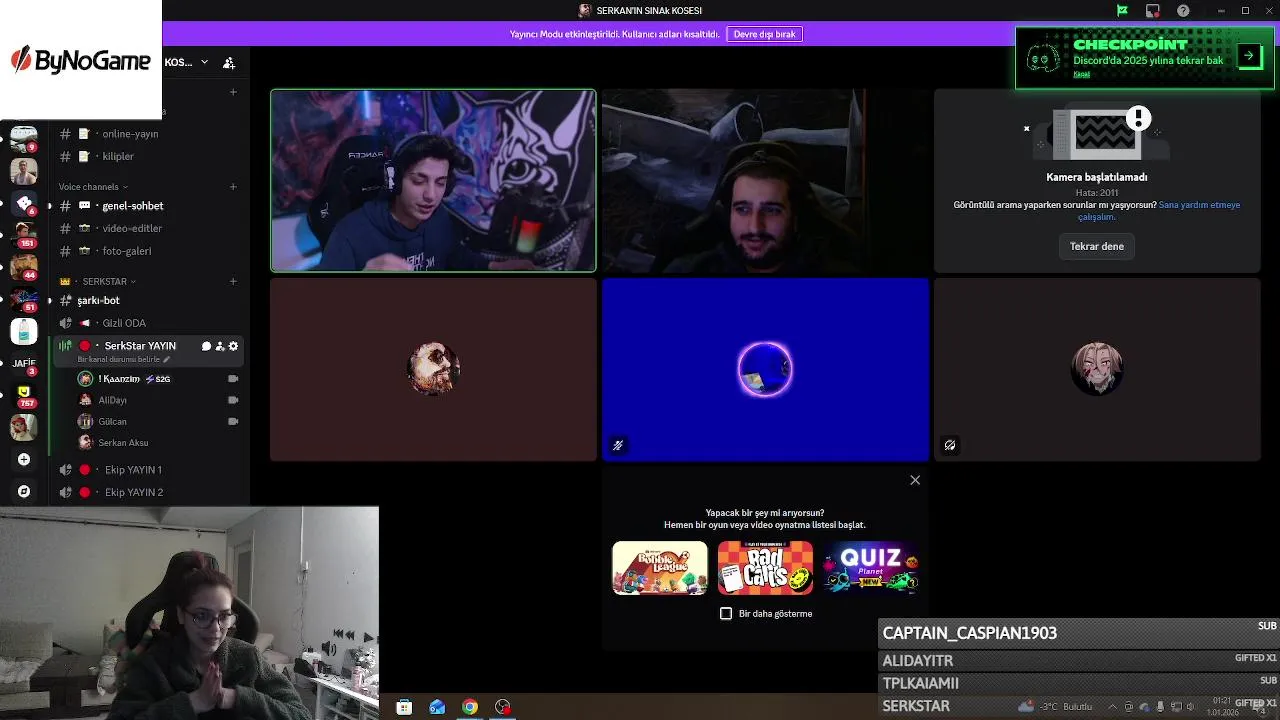Open the Discover servers compass icon

(24, 492)
